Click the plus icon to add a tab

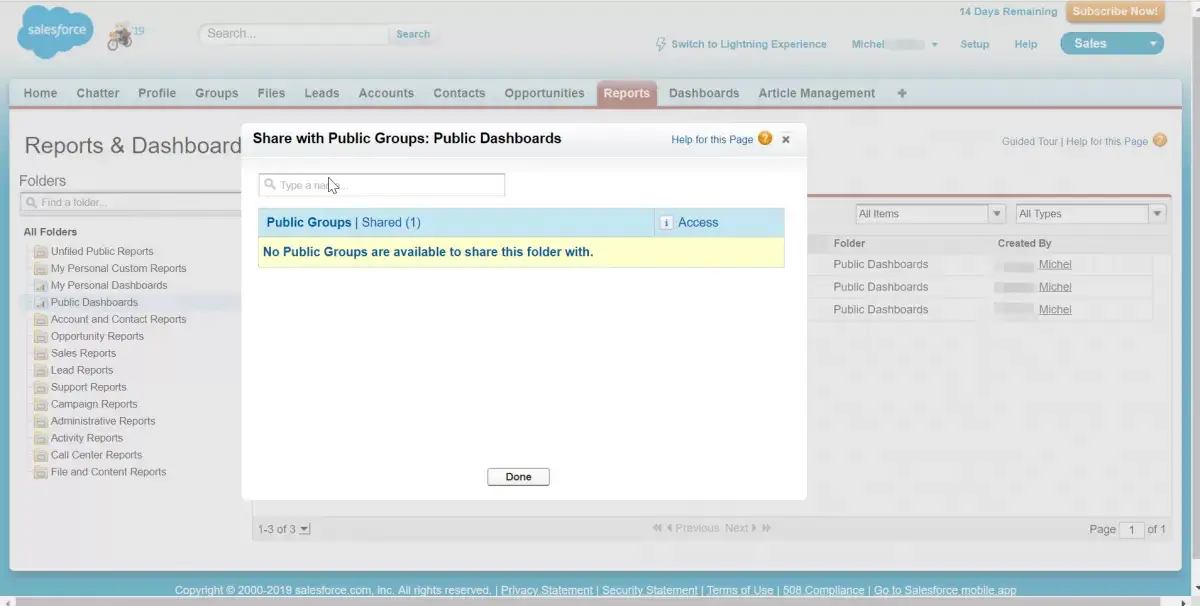click(x=902, y=93)
